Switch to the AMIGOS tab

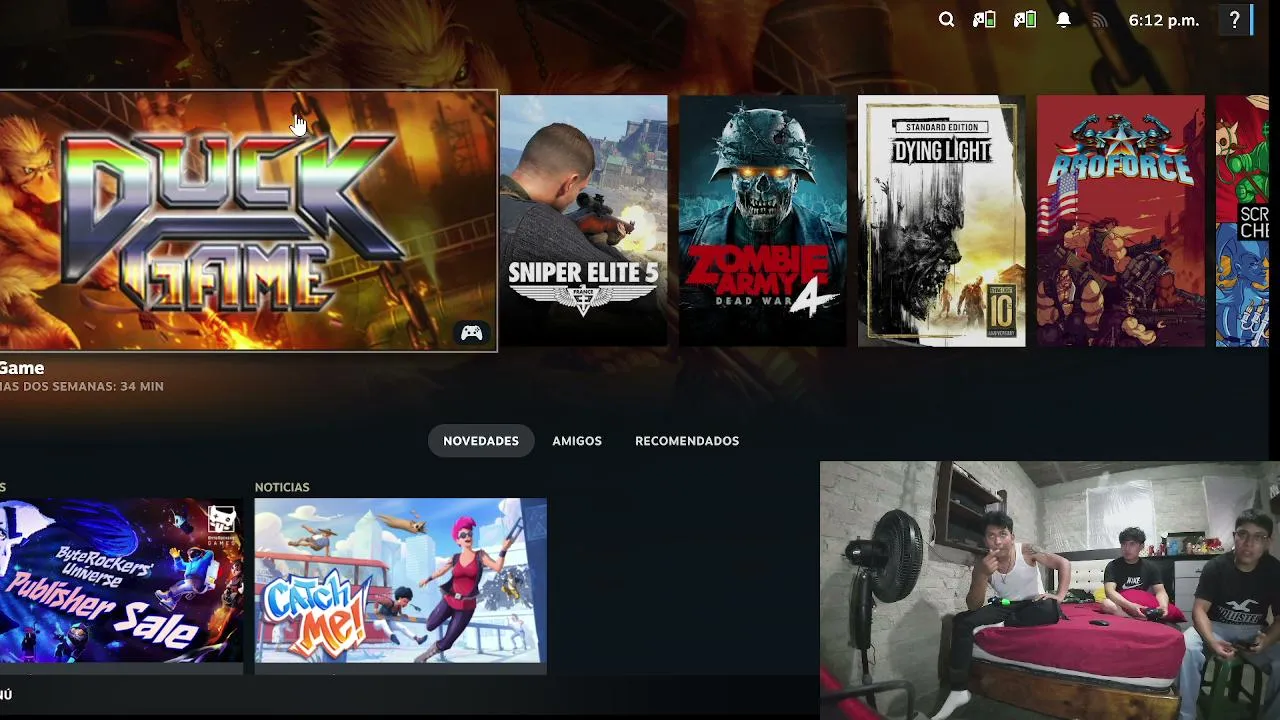pos(577,441)
